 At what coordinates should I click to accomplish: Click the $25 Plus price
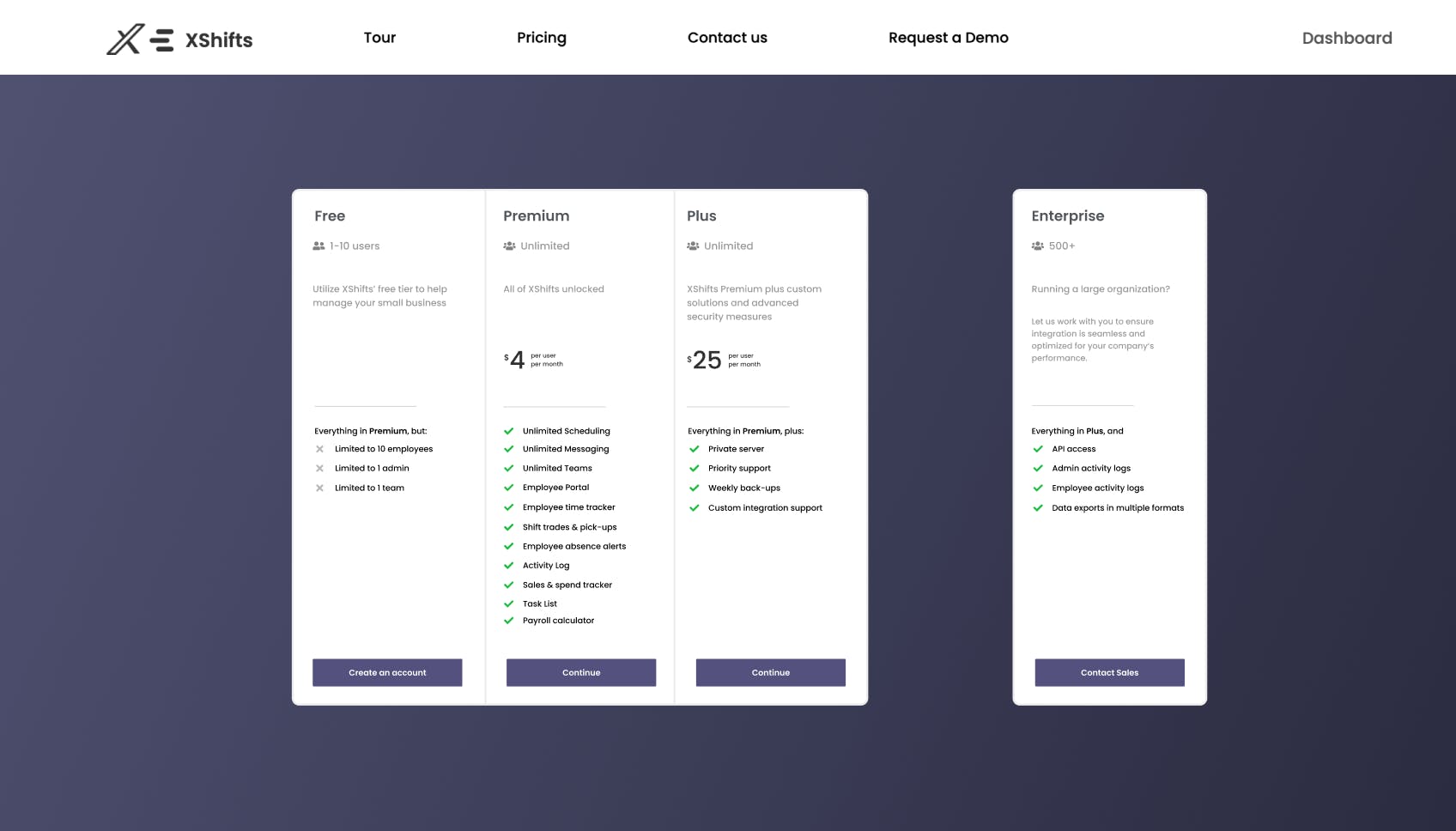point(704,360)
